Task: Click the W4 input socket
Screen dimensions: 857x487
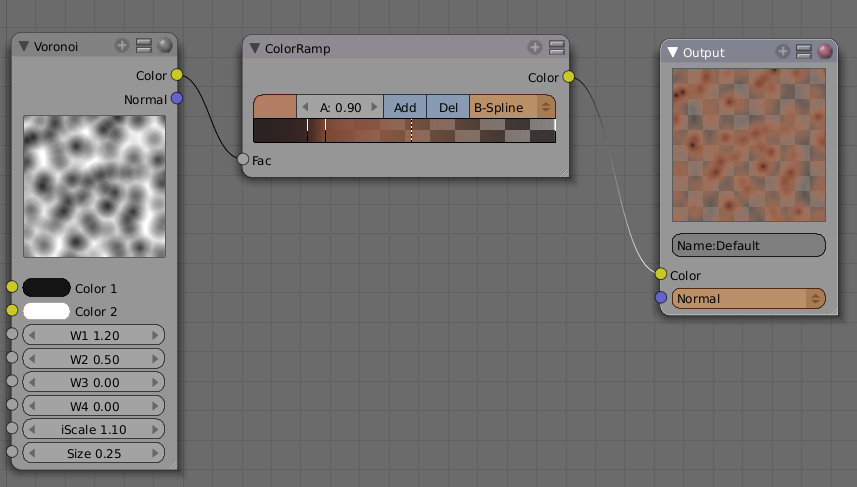Action: tap(11, 404)
